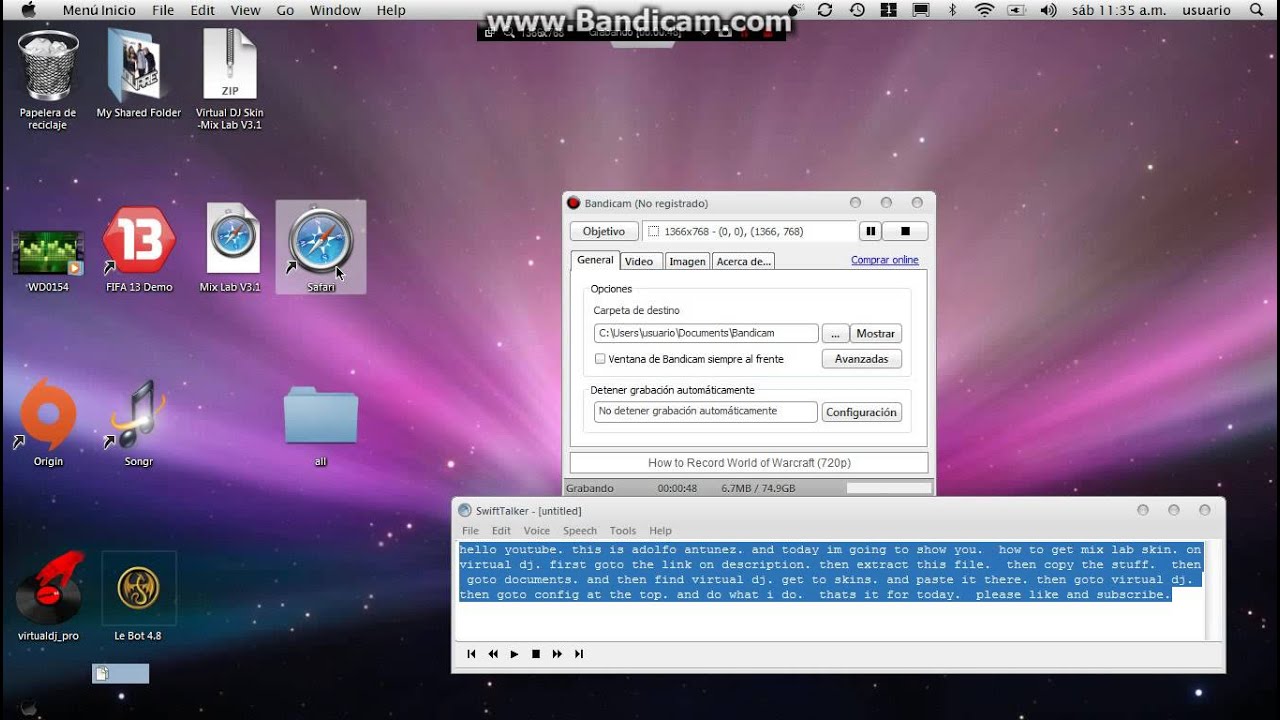Stop the Bandicam recording

(x=905, y=231)
